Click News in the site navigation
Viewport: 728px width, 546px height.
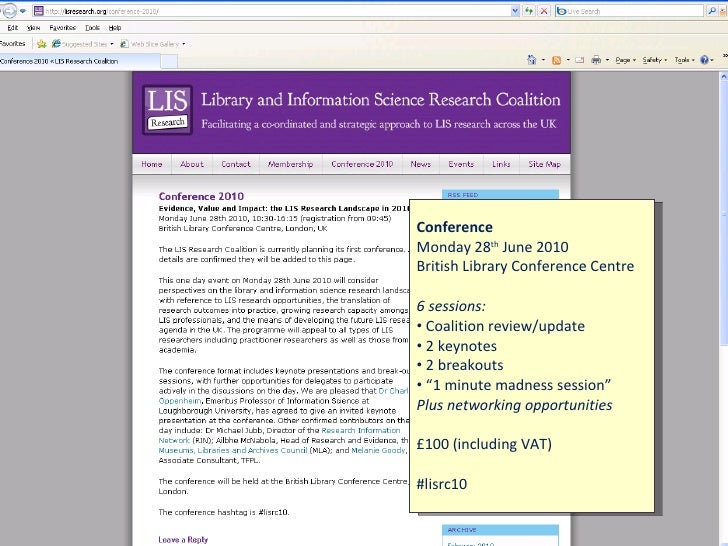click(421, 164)
